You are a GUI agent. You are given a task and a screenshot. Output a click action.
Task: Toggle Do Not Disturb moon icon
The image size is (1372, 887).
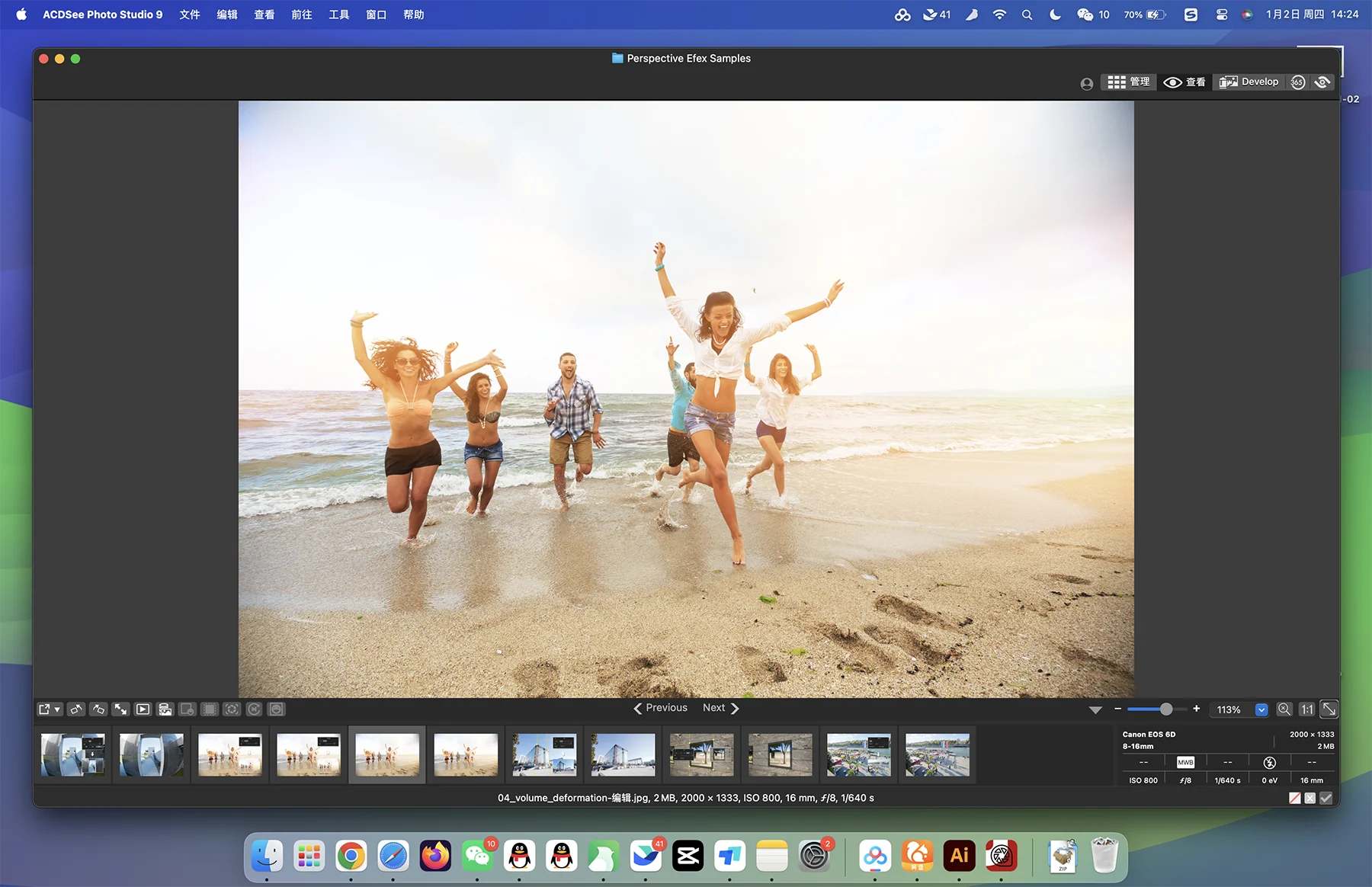coord(1056,14)
